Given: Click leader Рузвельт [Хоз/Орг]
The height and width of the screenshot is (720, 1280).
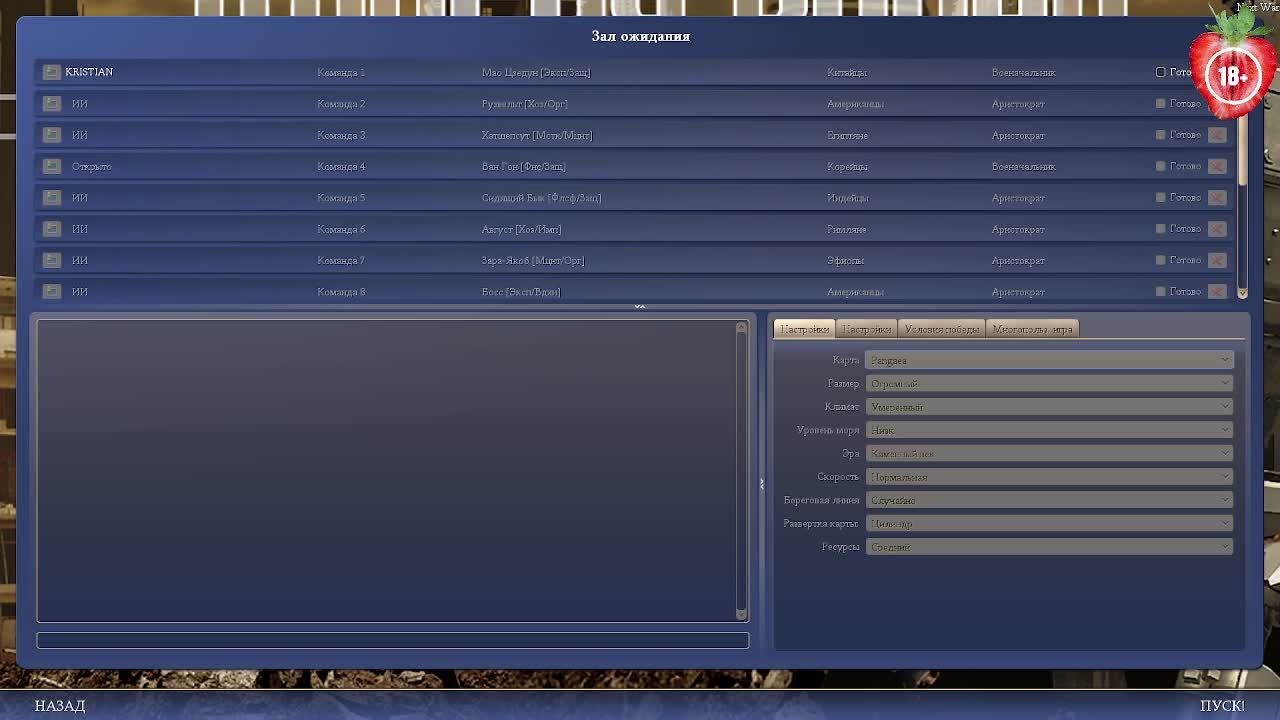Looking at the screenshot, I should [524, 103].
